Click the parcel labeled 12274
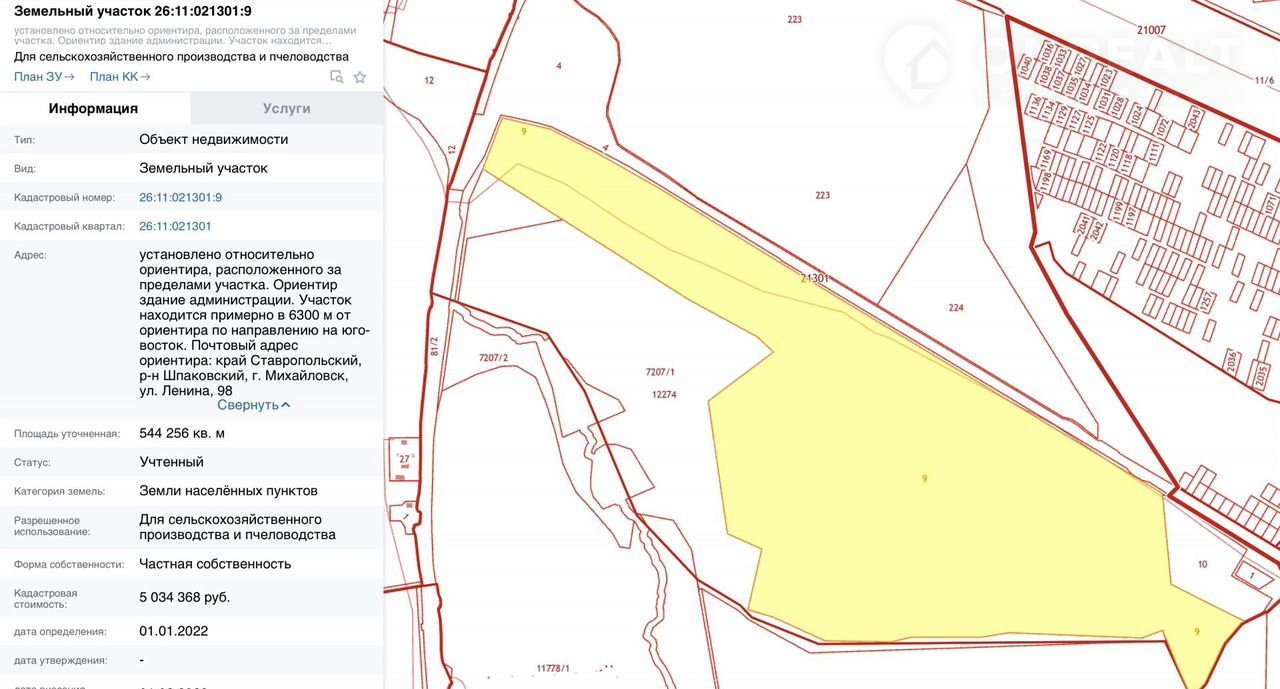 pos(664,394)
